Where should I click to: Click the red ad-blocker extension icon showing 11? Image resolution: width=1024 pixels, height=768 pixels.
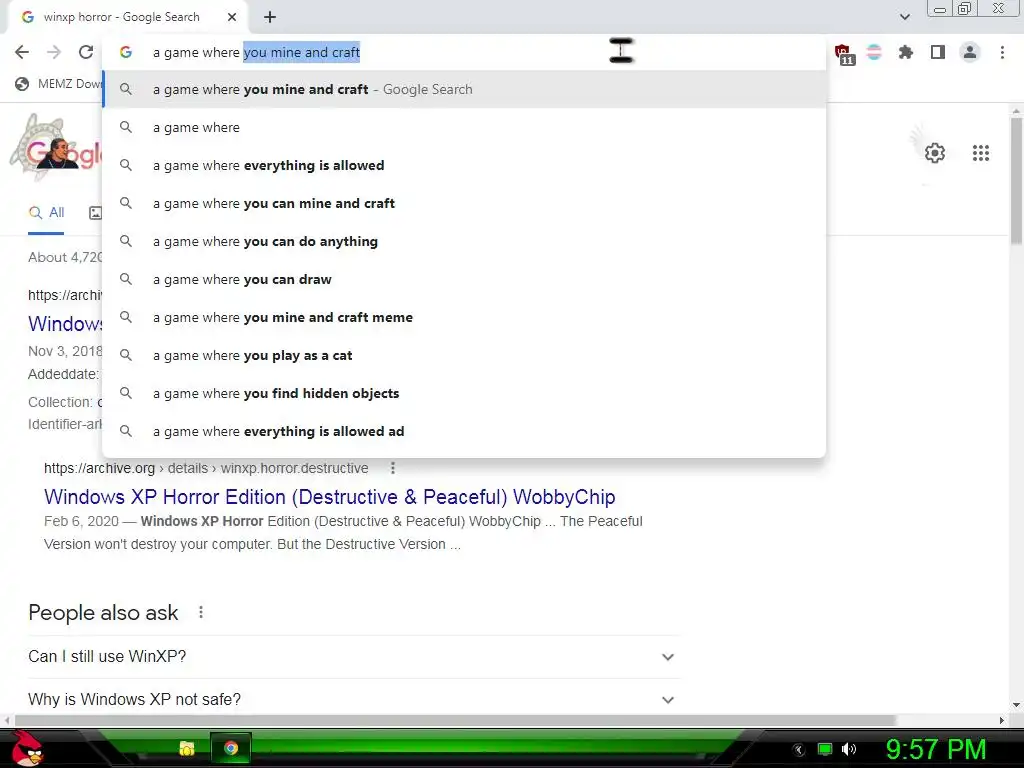[843, 54]
